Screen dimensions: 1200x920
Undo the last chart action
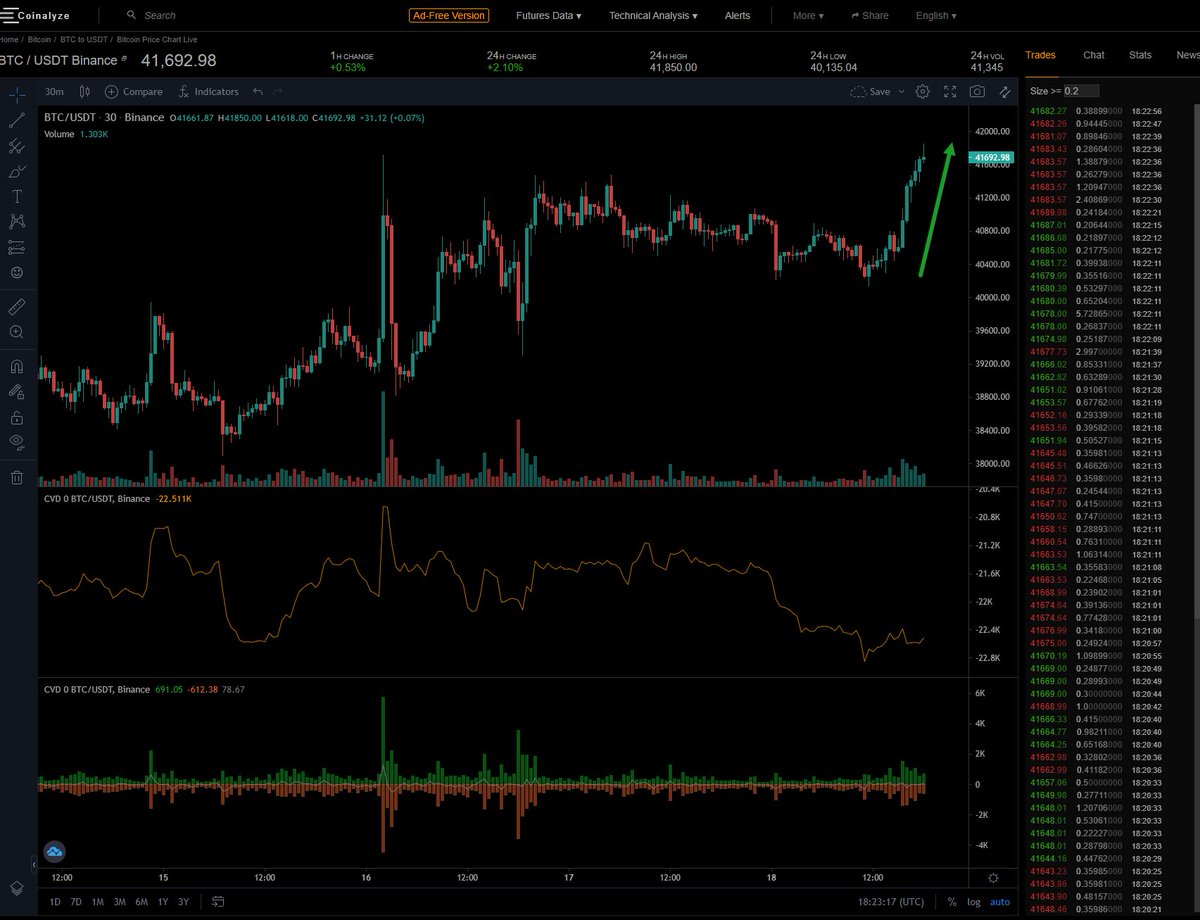pos(258,91)
